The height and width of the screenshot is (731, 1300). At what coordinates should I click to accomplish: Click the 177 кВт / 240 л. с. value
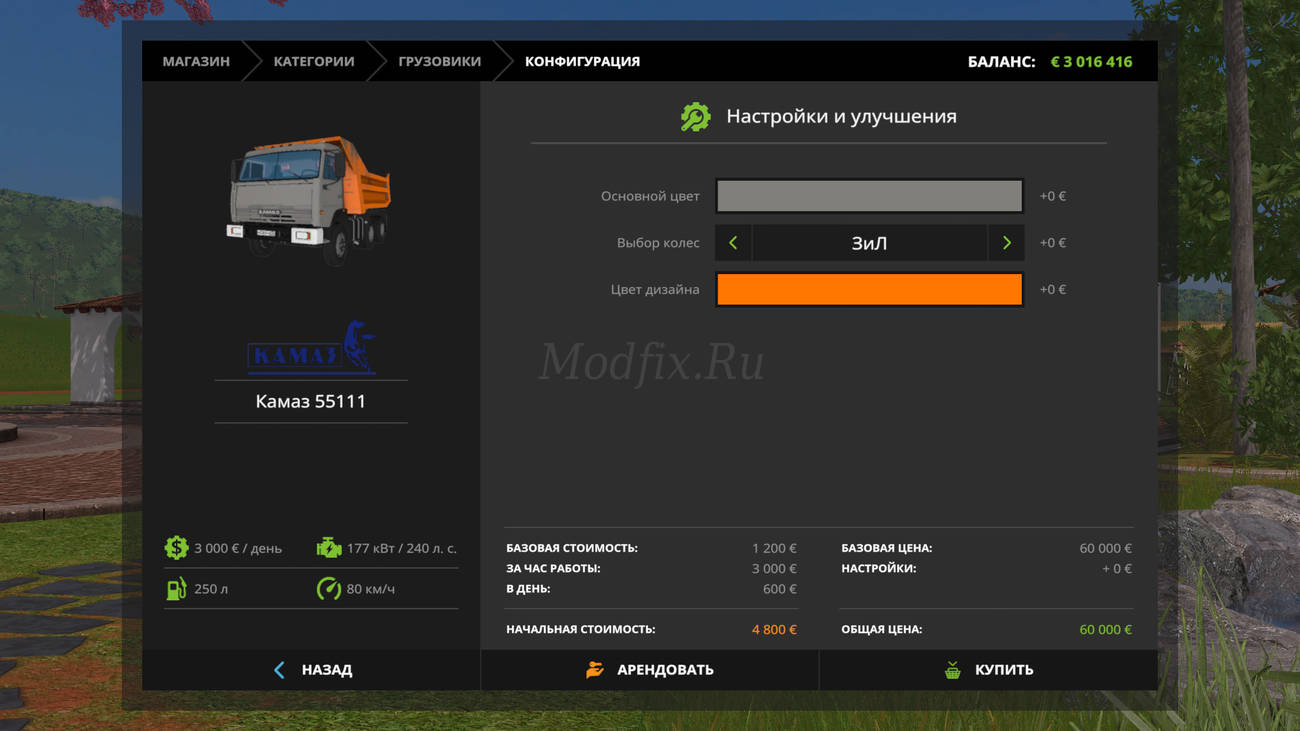click(x=401, y=548)
